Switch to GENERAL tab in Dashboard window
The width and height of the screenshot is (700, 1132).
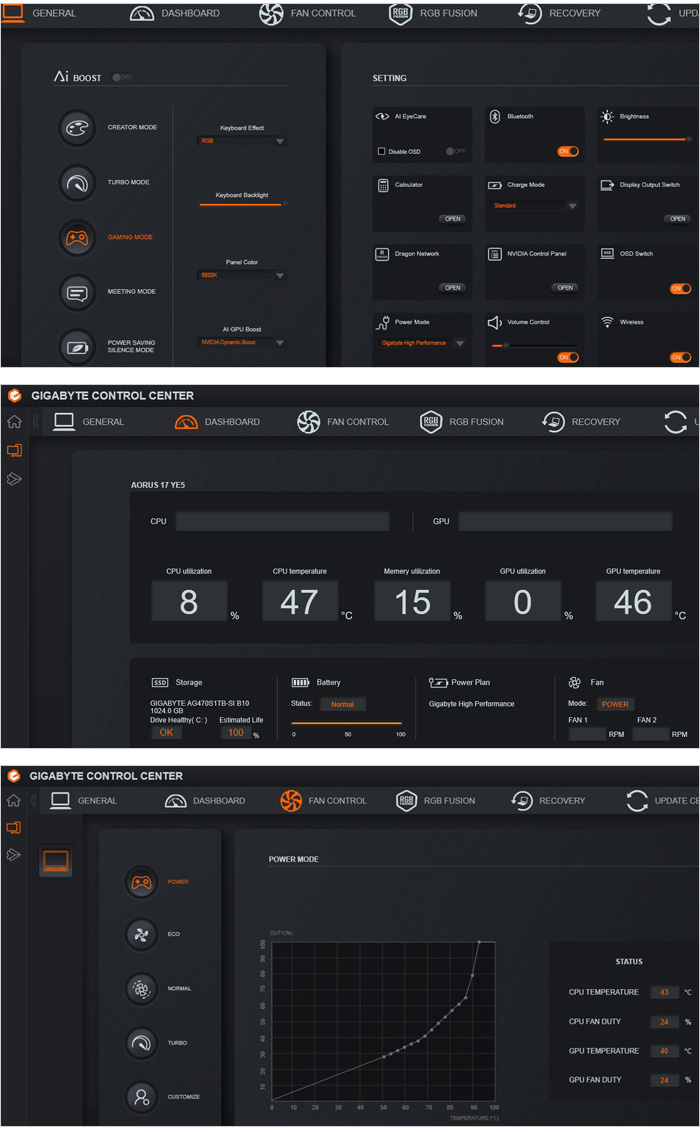pyautogui.click(x=89, y=422)
